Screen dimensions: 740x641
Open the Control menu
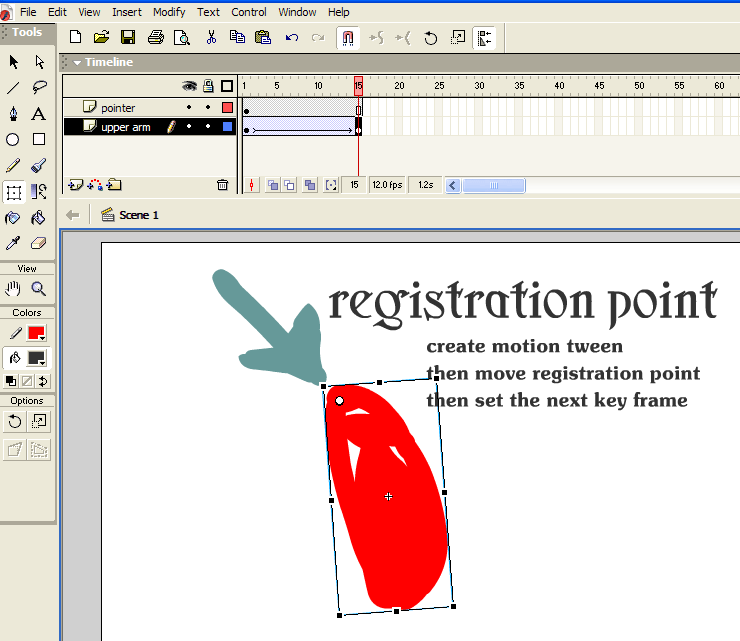pos(249,12)
